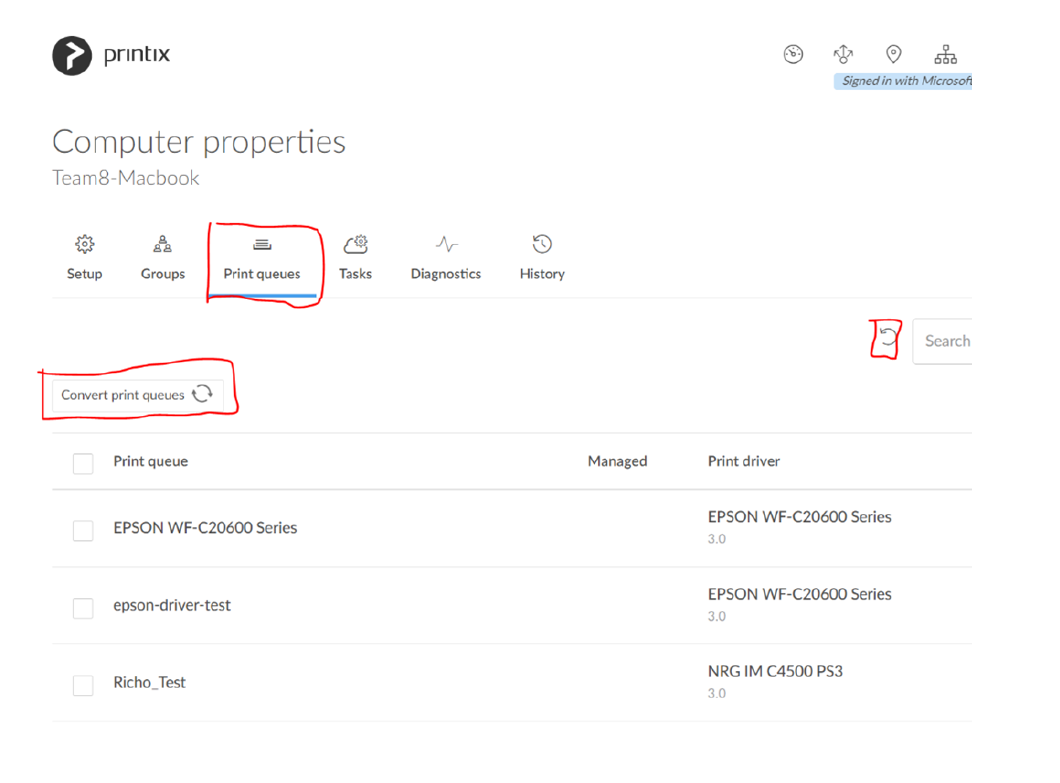The width and height of the screenshot is (1060, 783).
Task: Toggle the select-all print queues checkbox
Action: click(x=83, y=463)
